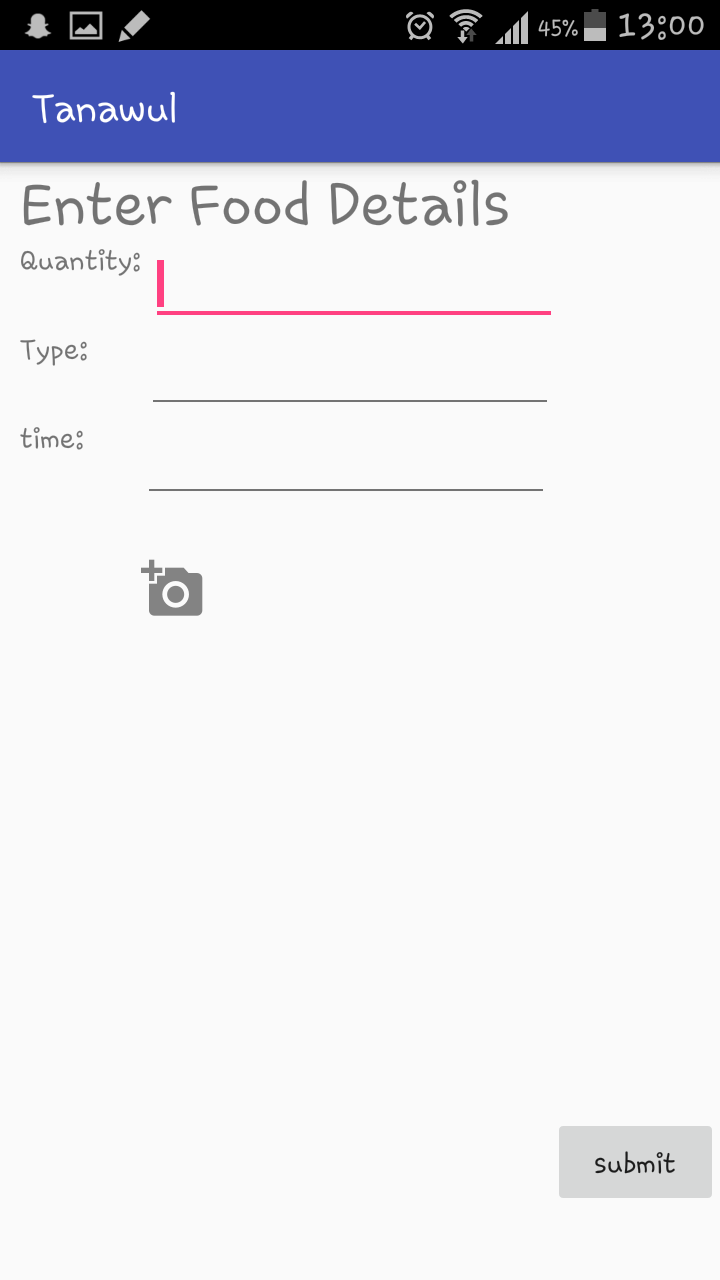Select the Type input field
This screenshot has width=720, height=1280.
[350, 373]
